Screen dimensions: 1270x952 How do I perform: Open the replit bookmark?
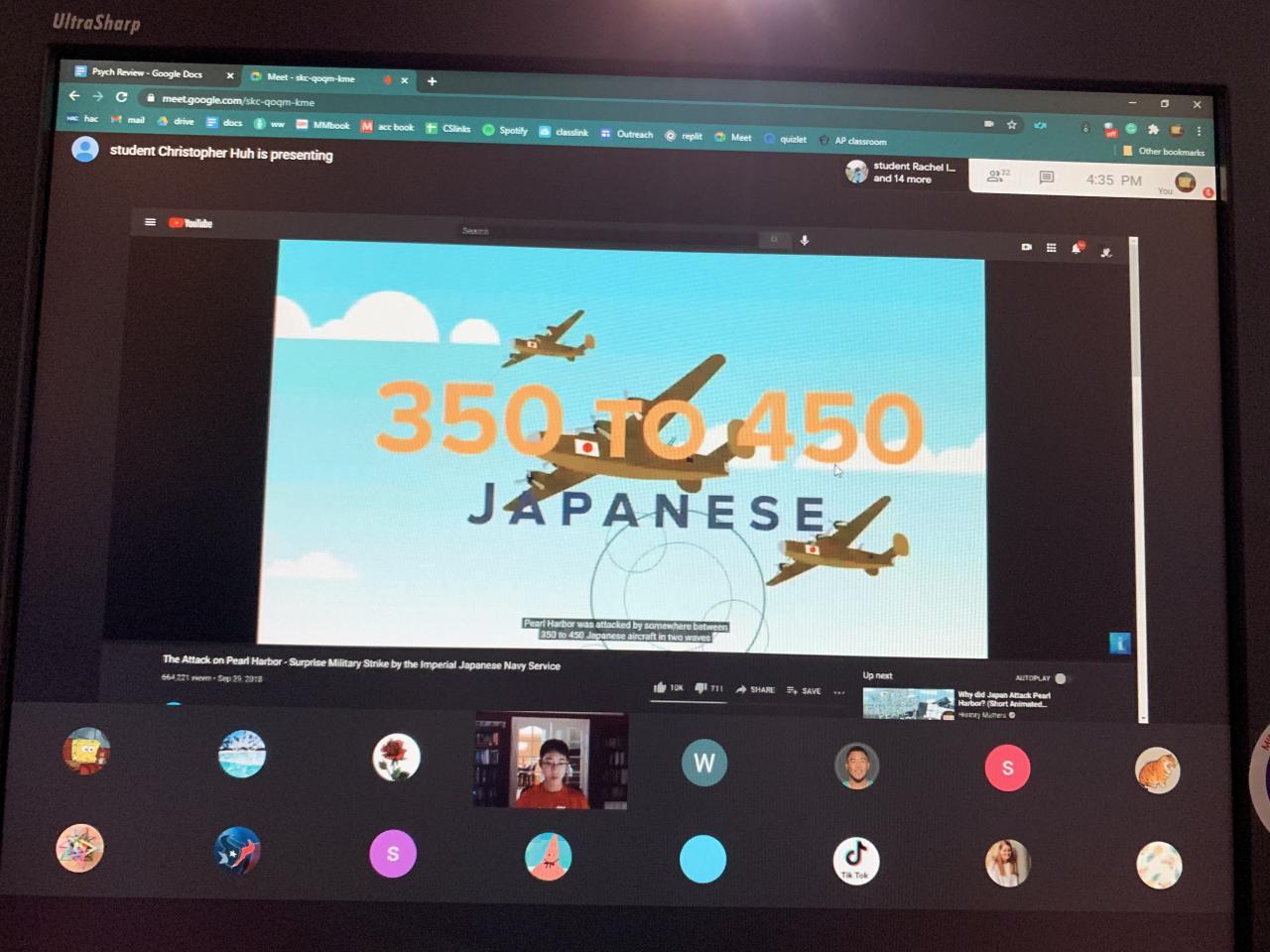684,136
